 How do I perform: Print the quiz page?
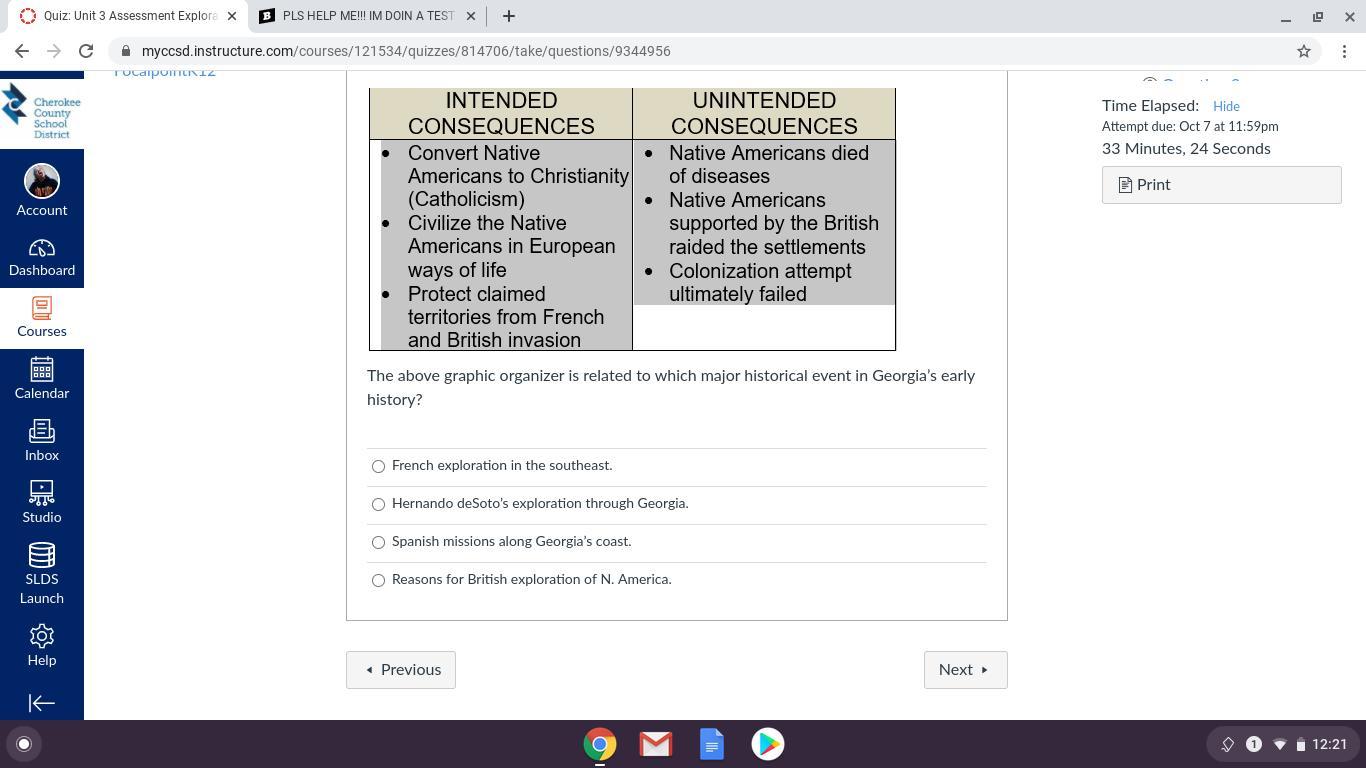[1221, 185]
